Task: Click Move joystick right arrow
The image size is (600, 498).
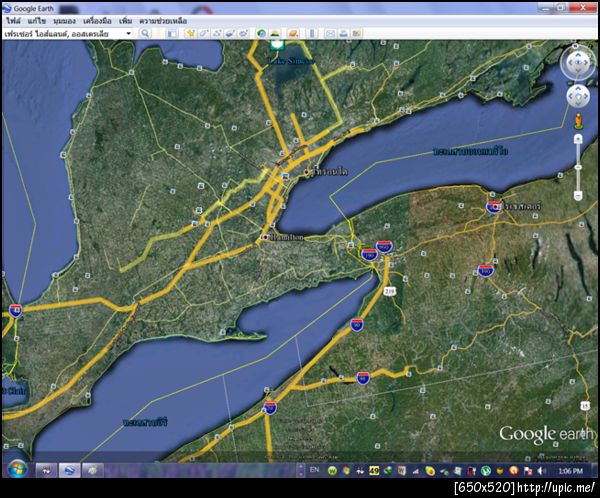Action: (585, 96)
